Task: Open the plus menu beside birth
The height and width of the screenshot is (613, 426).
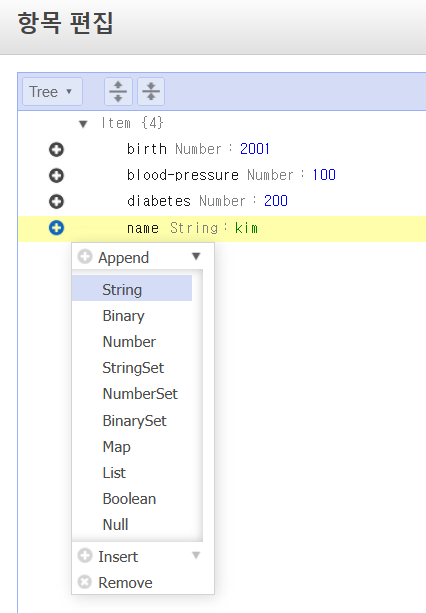Action: (x=56, y=149)
